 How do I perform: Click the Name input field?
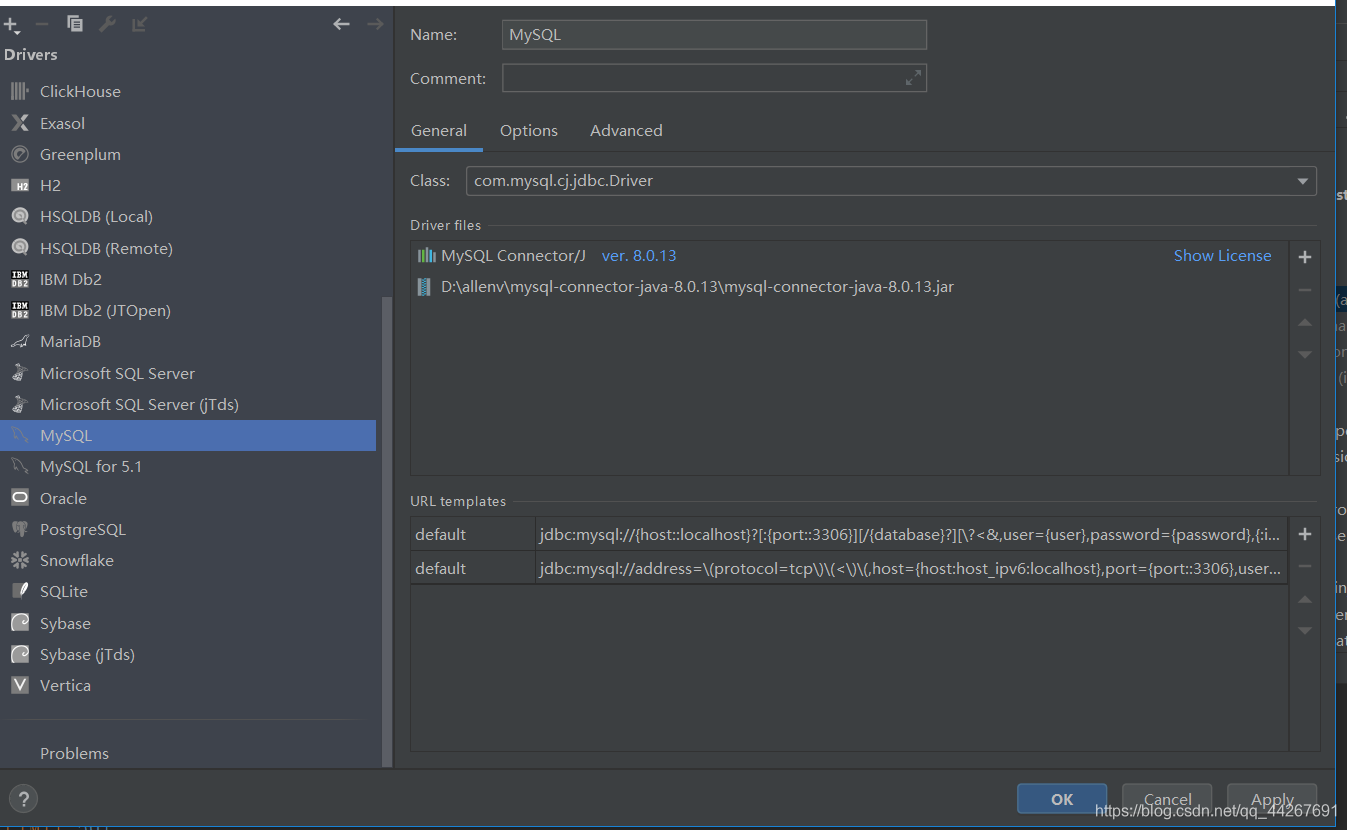point(714,34)
